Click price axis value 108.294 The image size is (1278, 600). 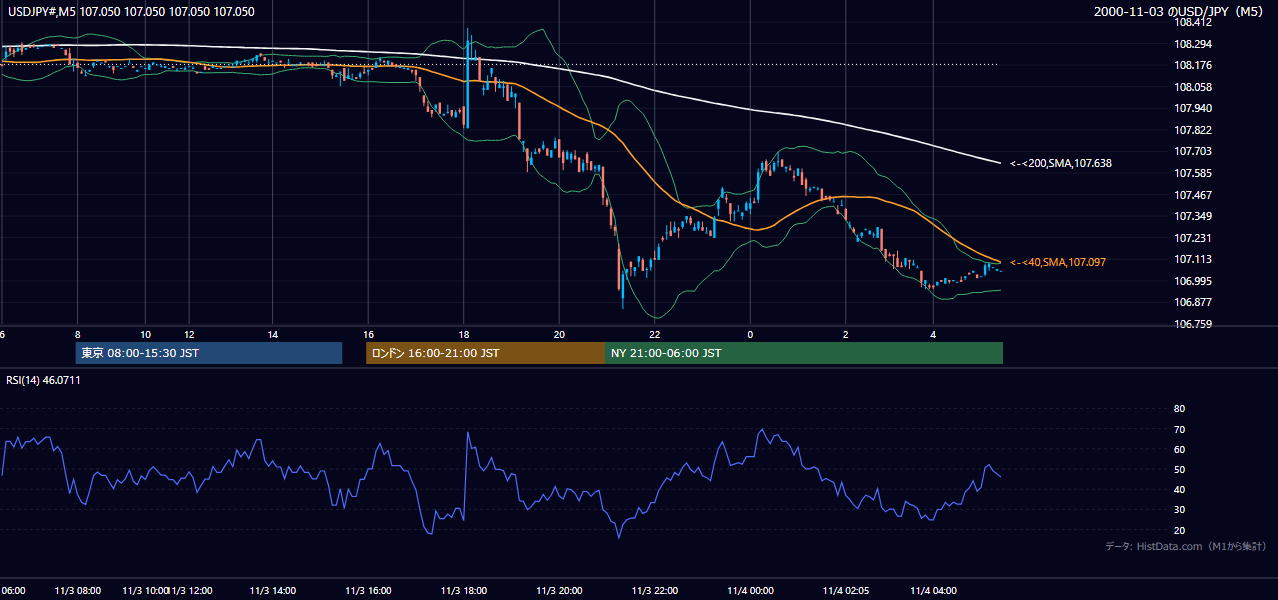[x=1193, y=44]
